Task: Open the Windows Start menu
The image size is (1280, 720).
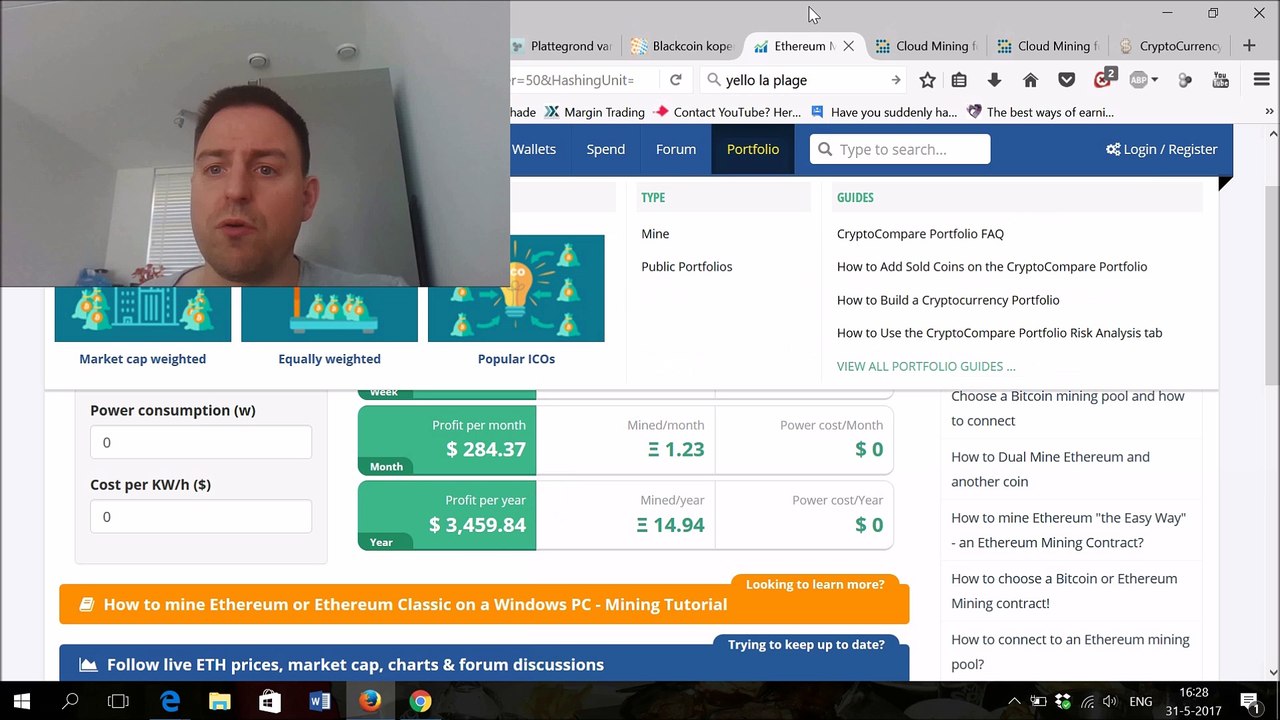Action: (x=22, y=701)
